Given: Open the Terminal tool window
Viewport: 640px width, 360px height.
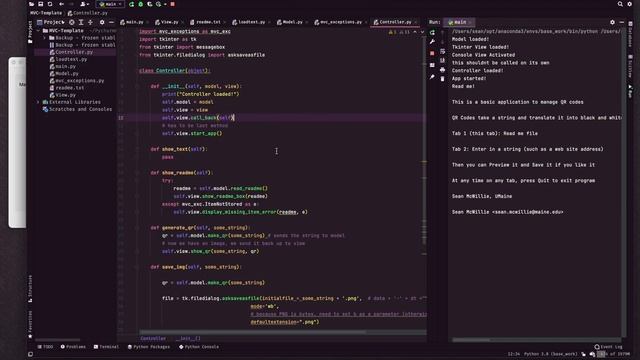Looking at the screenshot, I should [x=106, y=347].
